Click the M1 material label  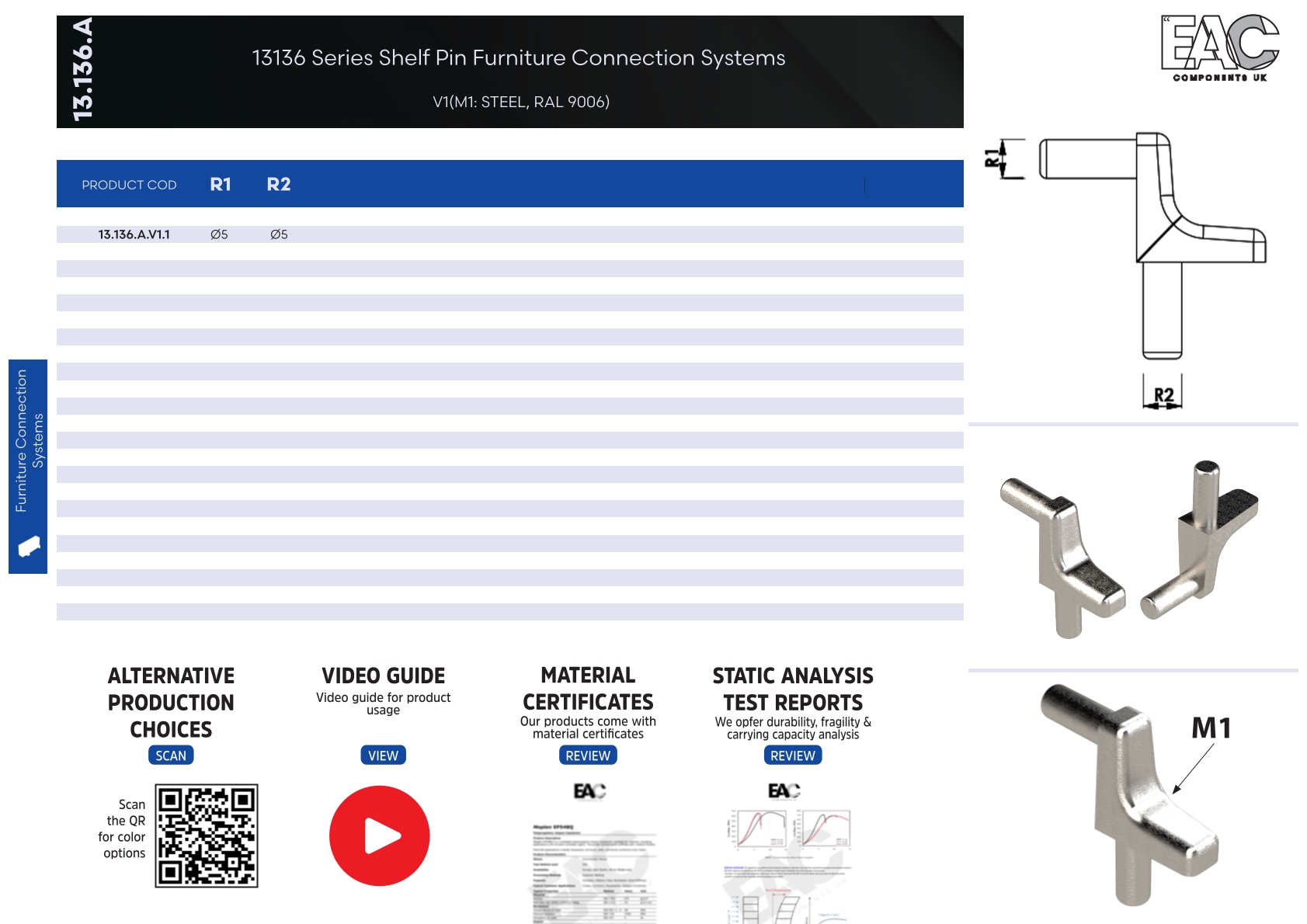1211,728
